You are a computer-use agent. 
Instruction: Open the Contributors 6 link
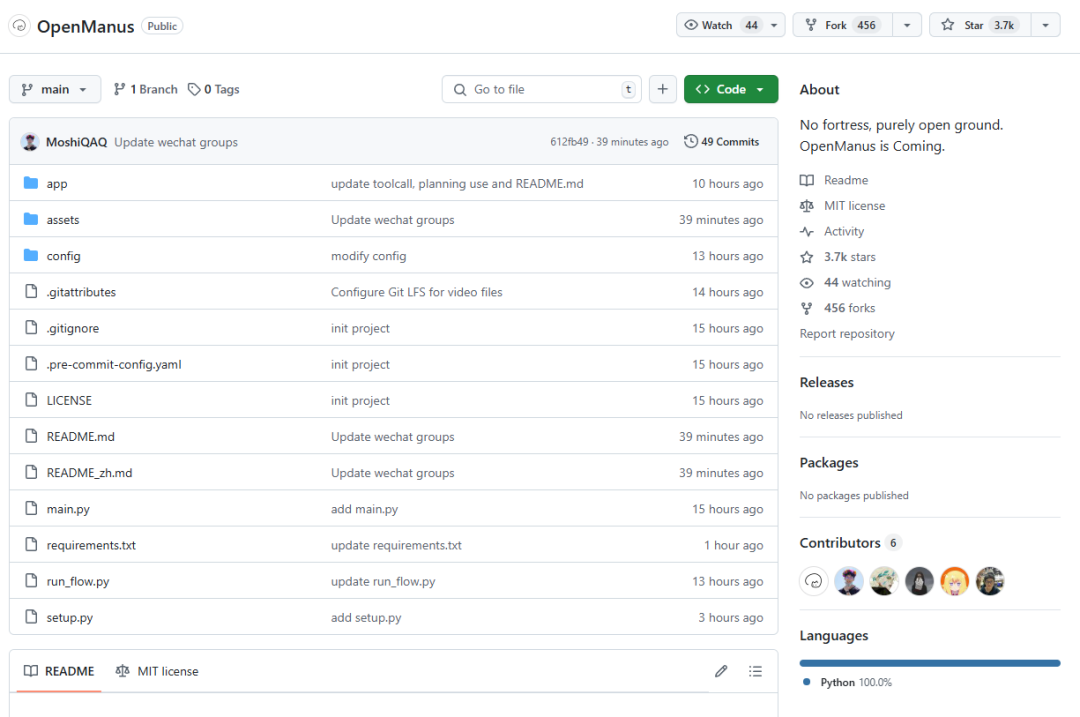pyautogui.click(x=851, y=543)
